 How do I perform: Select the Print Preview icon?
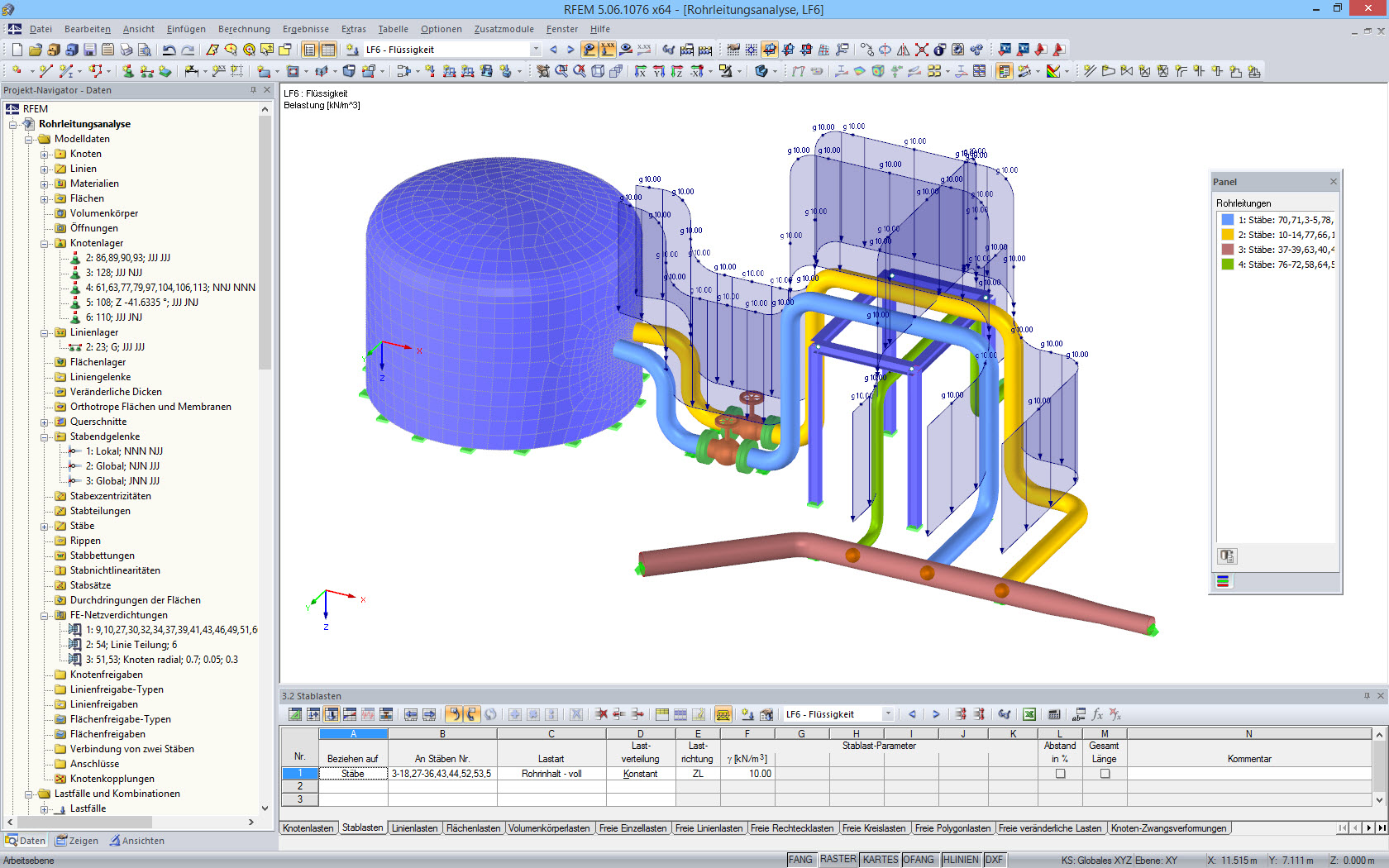tap(144, 49)
